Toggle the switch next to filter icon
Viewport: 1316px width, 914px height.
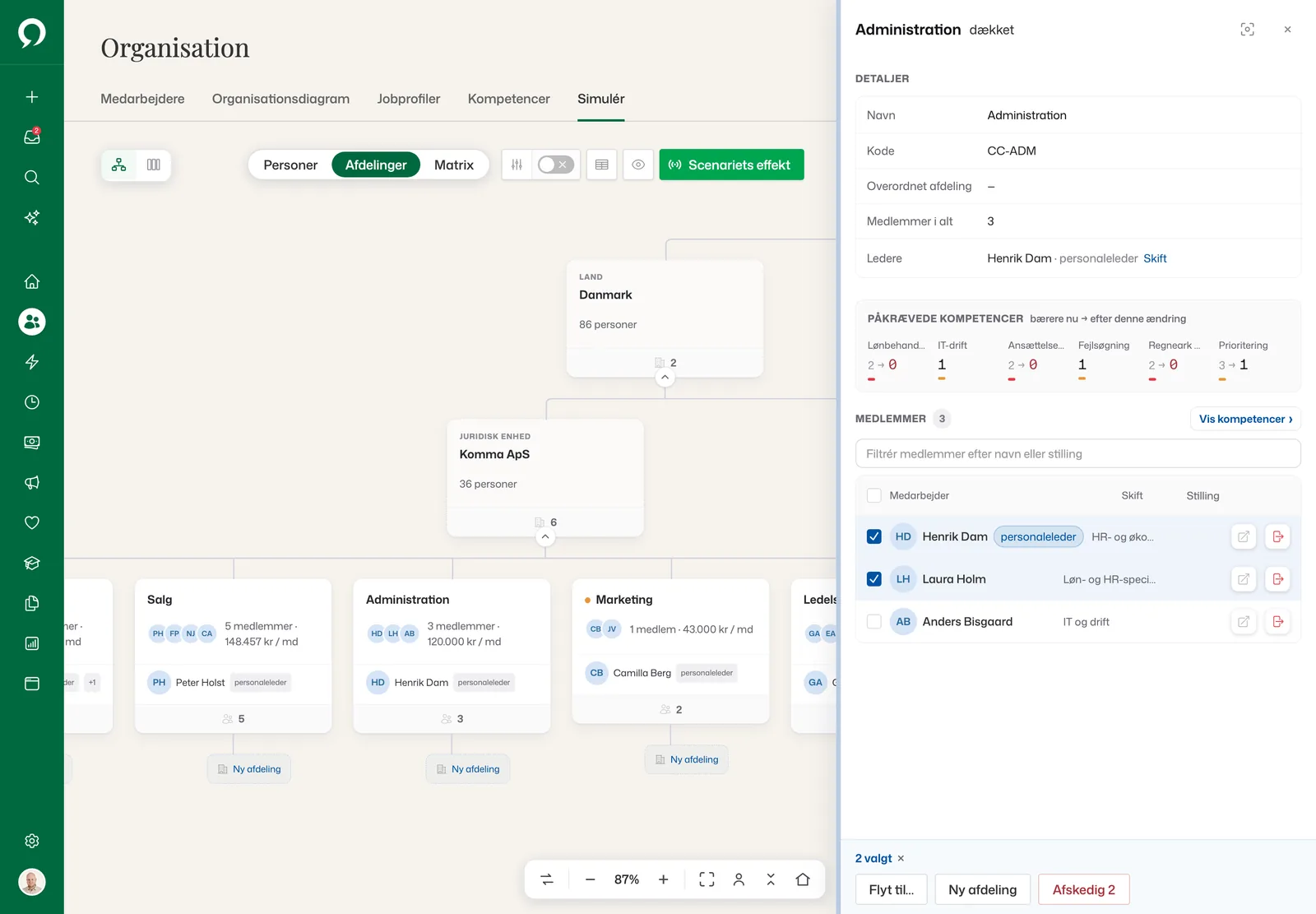coord(555,165)
